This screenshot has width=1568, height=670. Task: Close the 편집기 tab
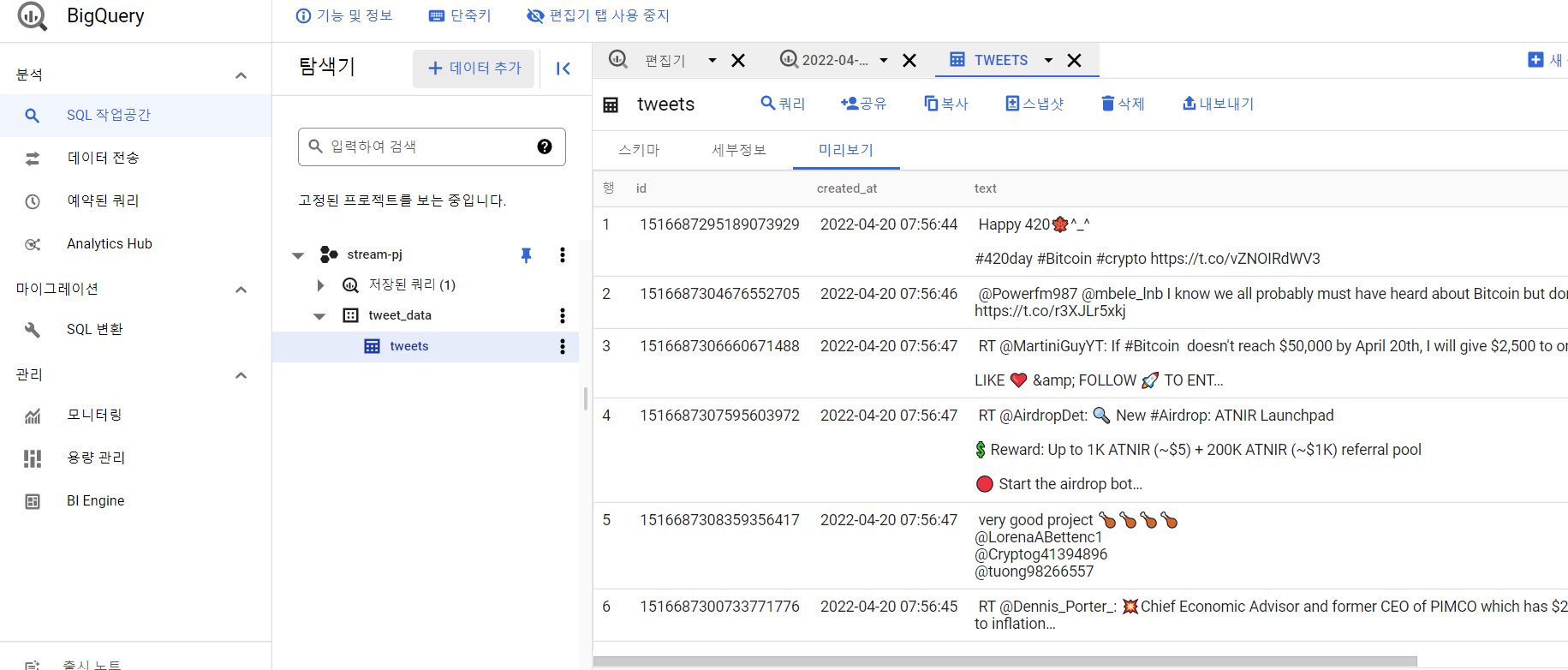[738, 60]
